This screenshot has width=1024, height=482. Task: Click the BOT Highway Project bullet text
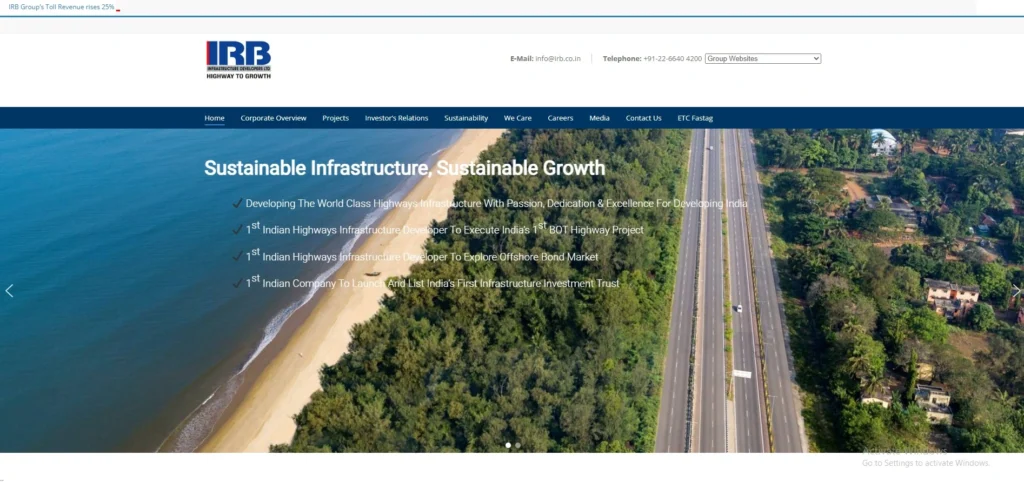445,229
